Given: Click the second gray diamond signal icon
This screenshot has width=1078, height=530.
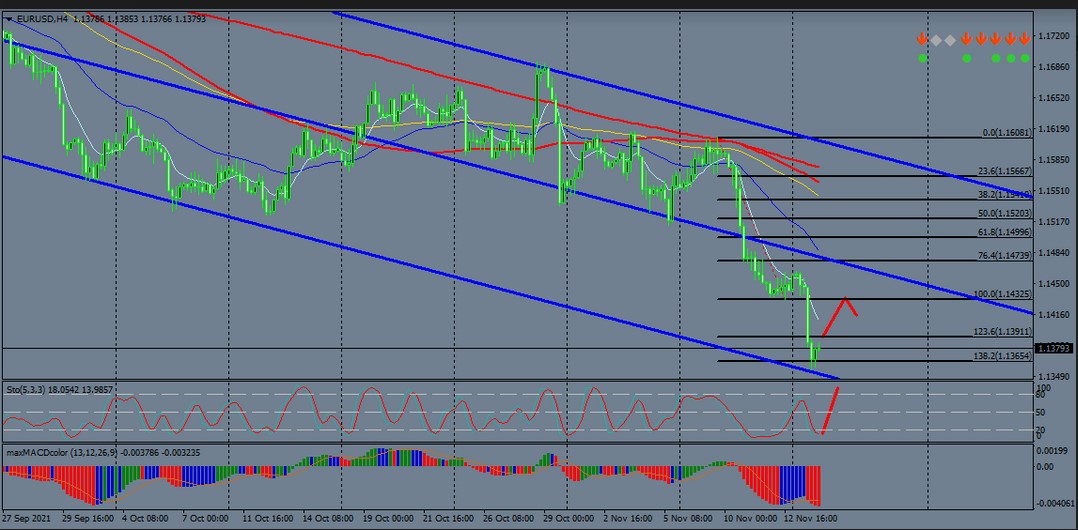Looking at the screenshot, I should (x=951, y=40).
